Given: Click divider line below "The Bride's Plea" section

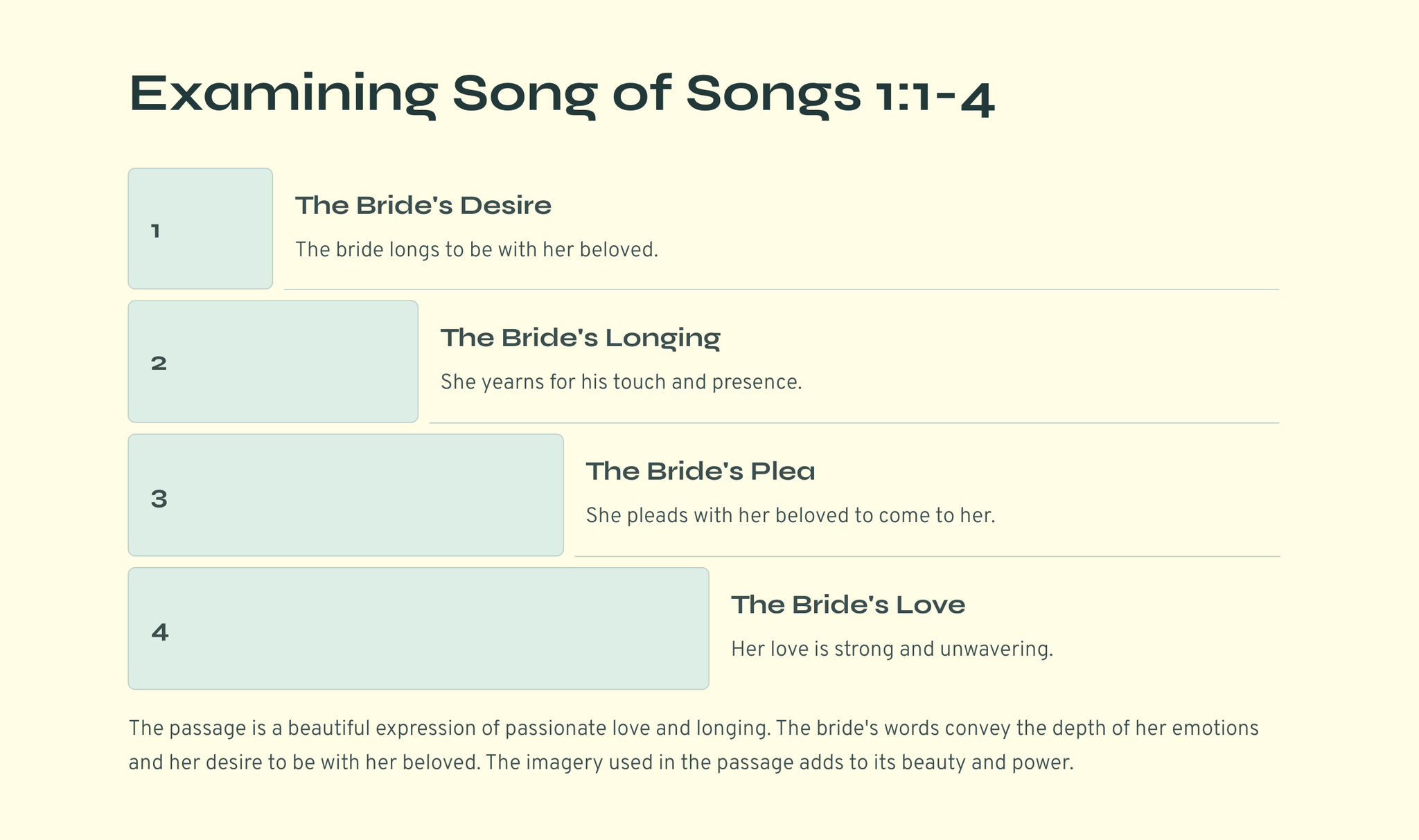Looking at the screenshot, I should (927, 556).
